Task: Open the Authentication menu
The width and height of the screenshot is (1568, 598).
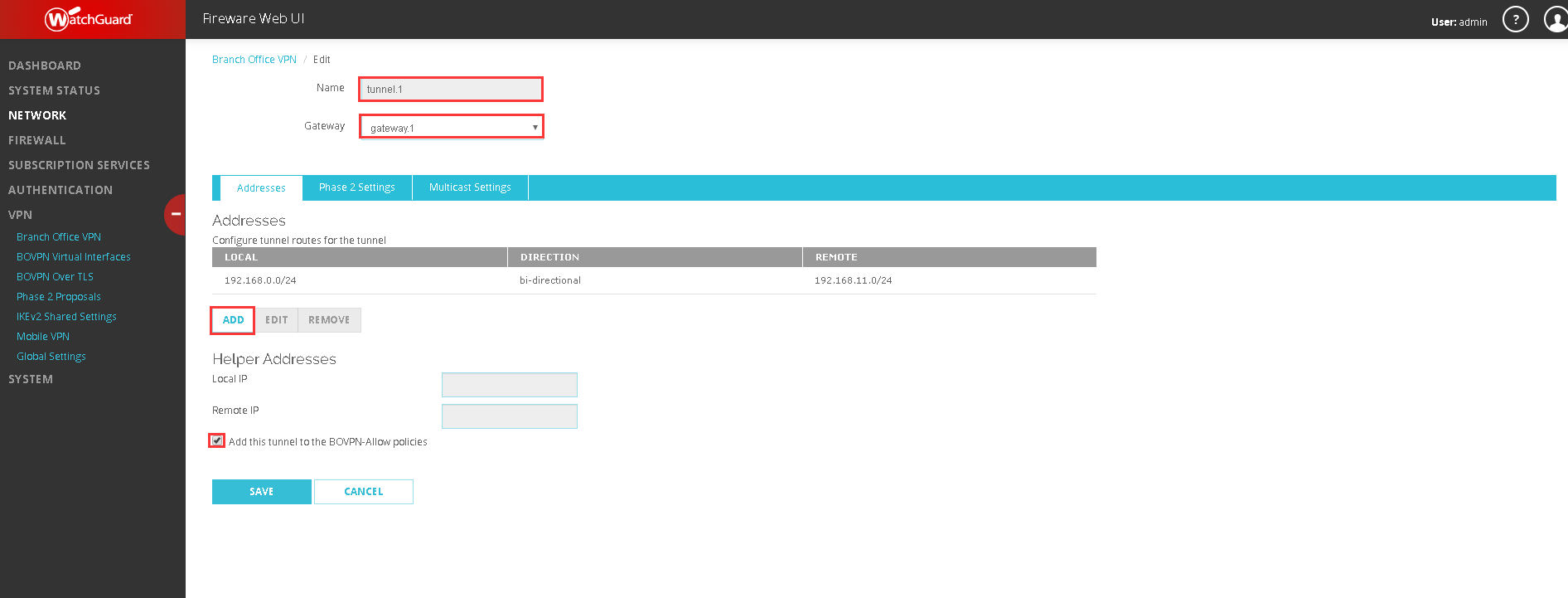Action: (60, 190)
